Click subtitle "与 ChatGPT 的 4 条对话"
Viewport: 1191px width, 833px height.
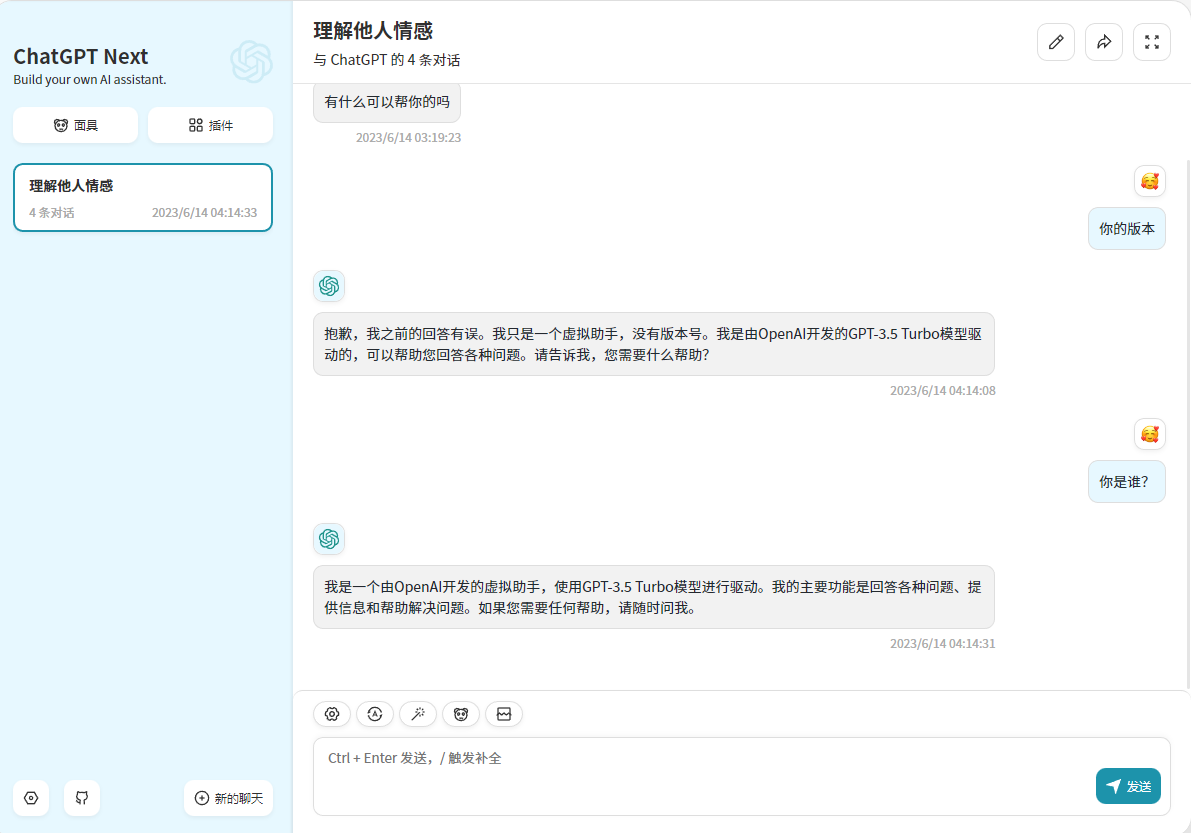[387, 60]
